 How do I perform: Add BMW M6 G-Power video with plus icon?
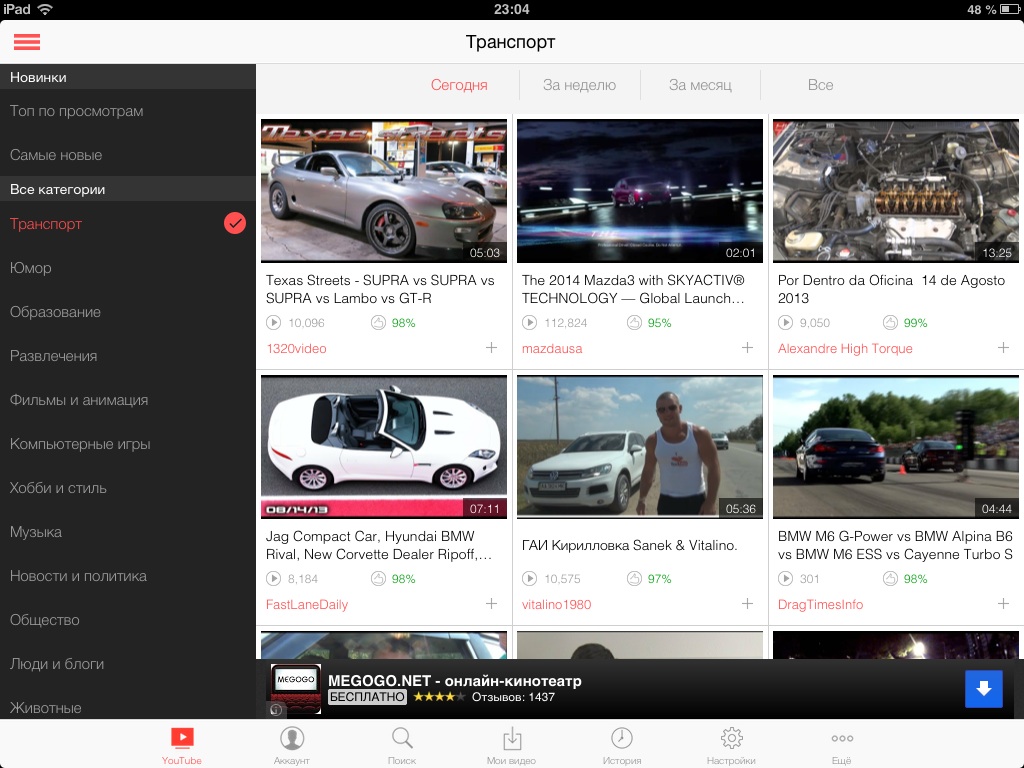(1004, 604)
